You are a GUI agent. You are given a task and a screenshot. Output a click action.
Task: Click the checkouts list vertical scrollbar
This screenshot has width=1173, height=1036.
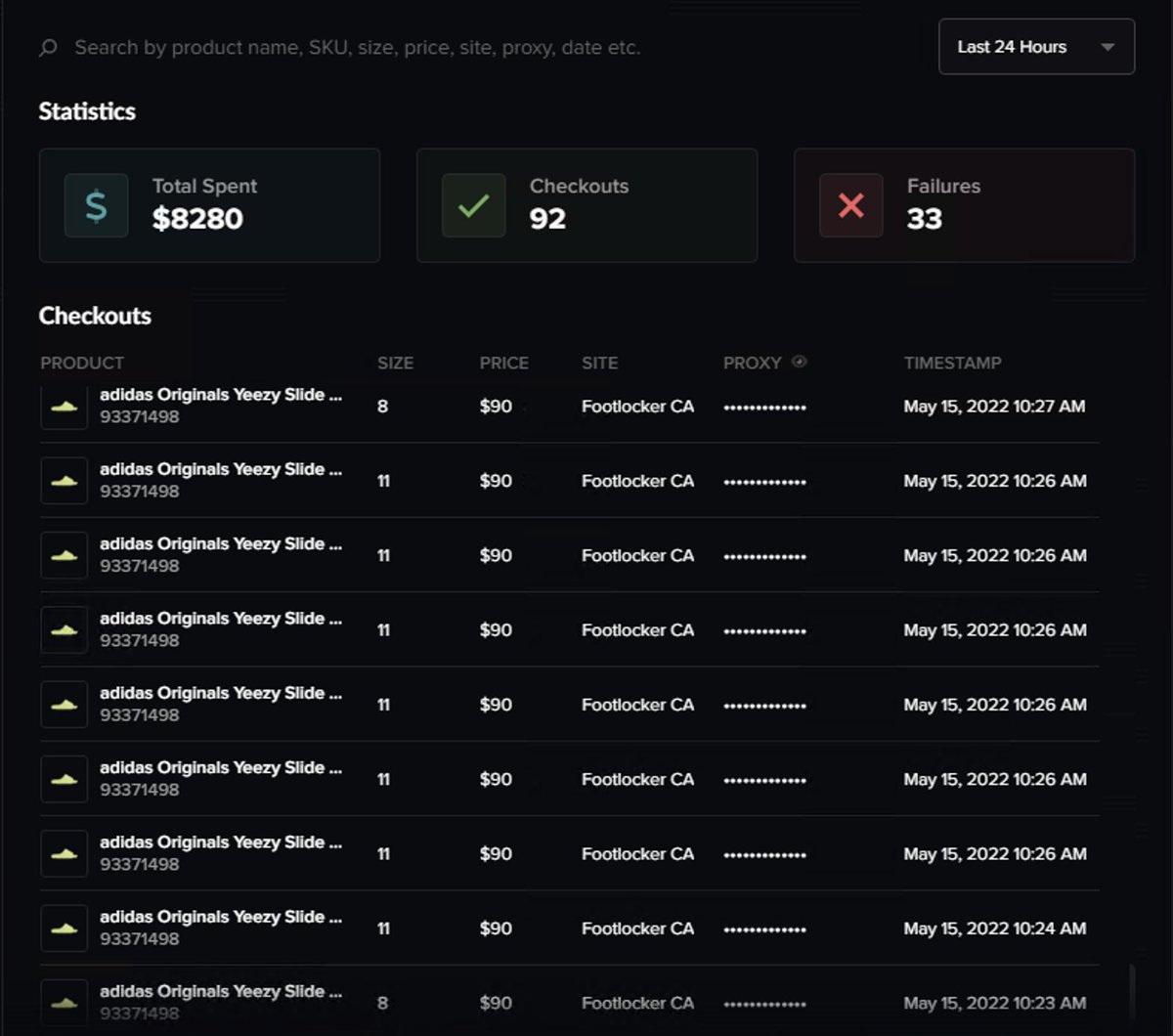(1130, 992)
